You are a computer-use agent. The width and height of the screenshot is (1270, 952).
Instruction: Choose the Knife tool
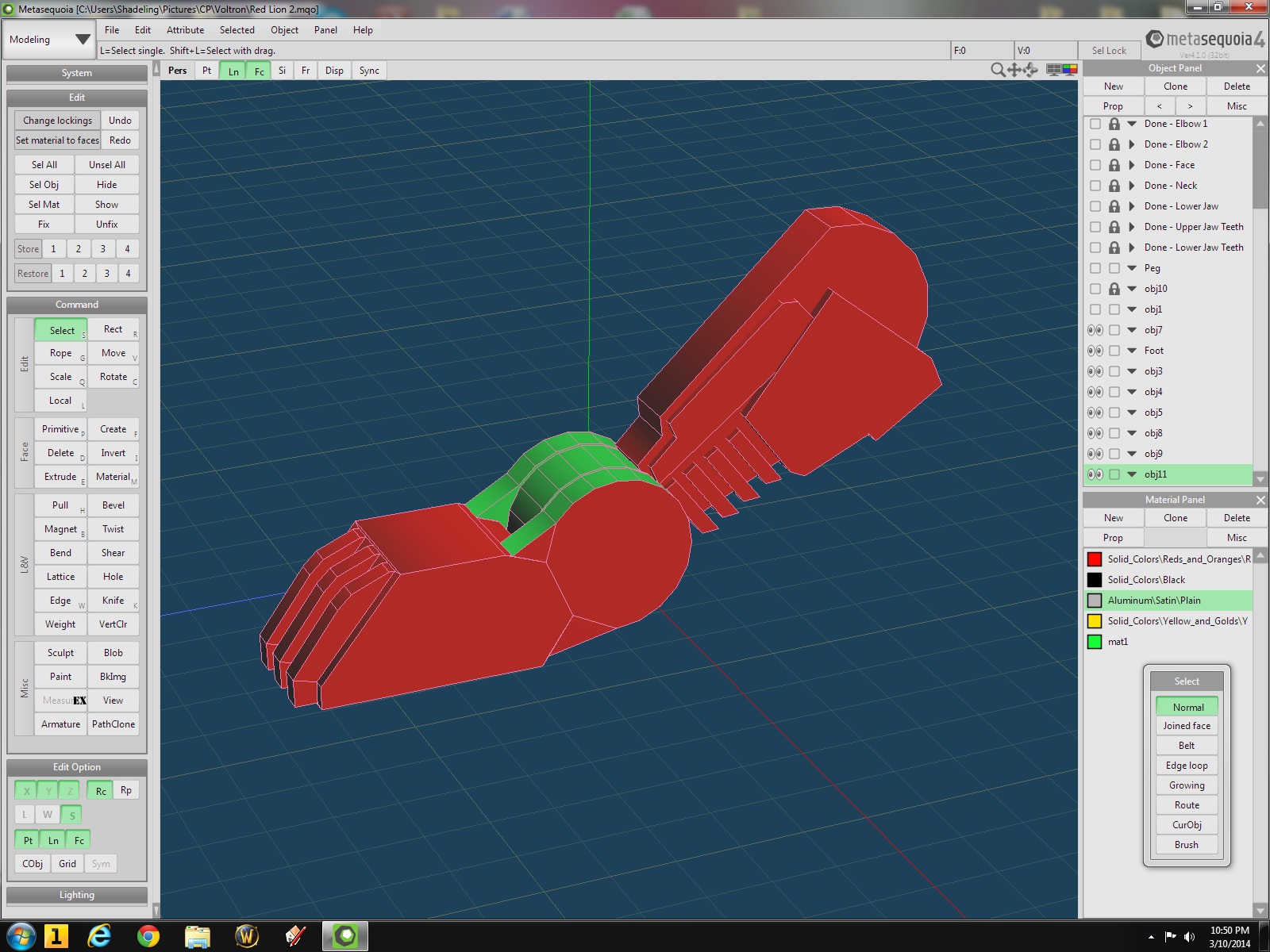(x=114, y=601)
